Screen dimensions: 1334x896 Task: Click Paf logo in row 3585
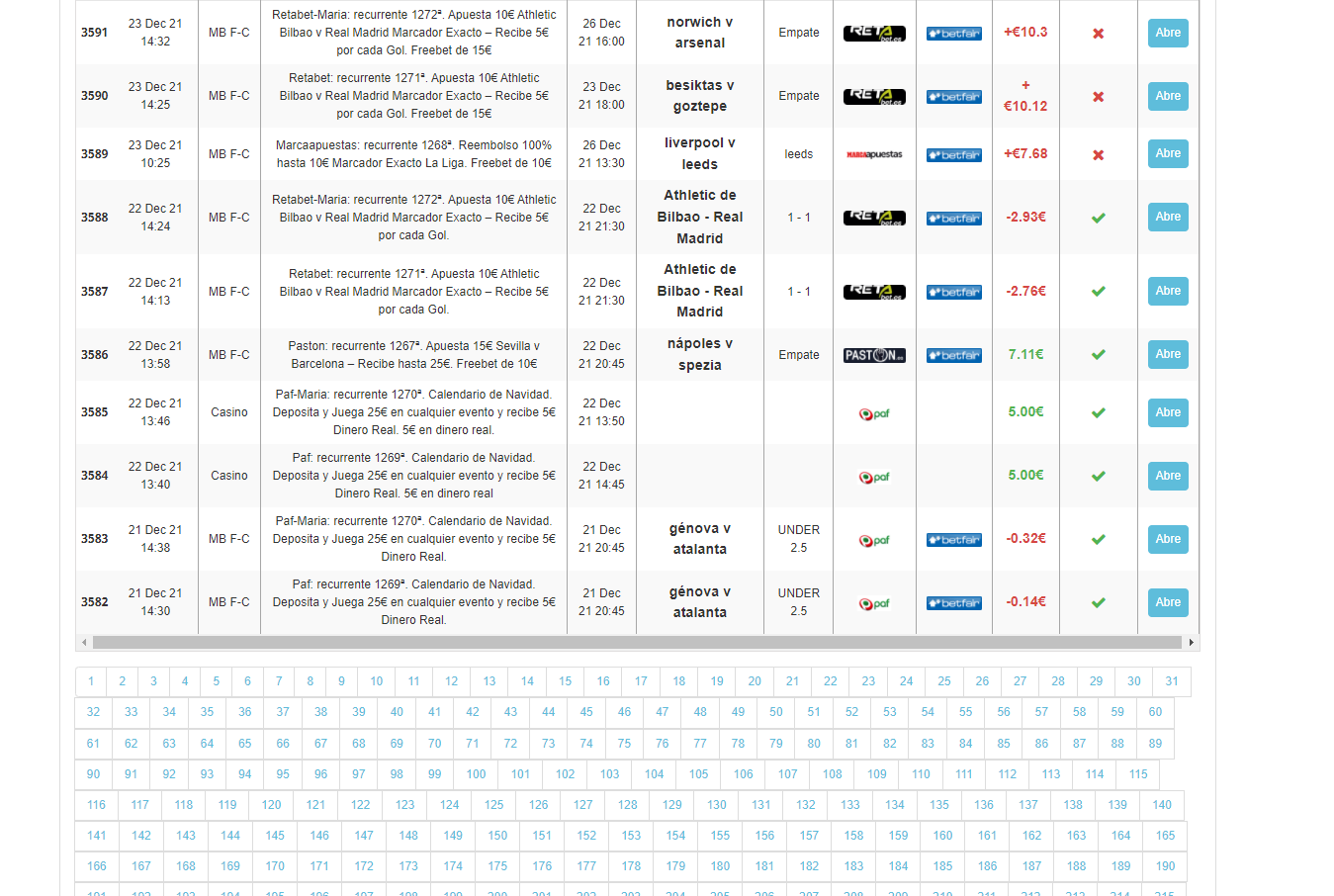874,413
